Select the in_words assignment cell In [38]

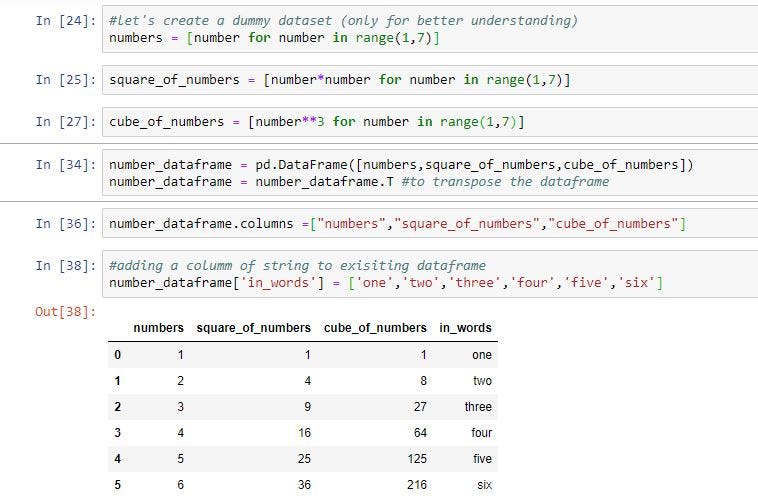pos(430,274)
